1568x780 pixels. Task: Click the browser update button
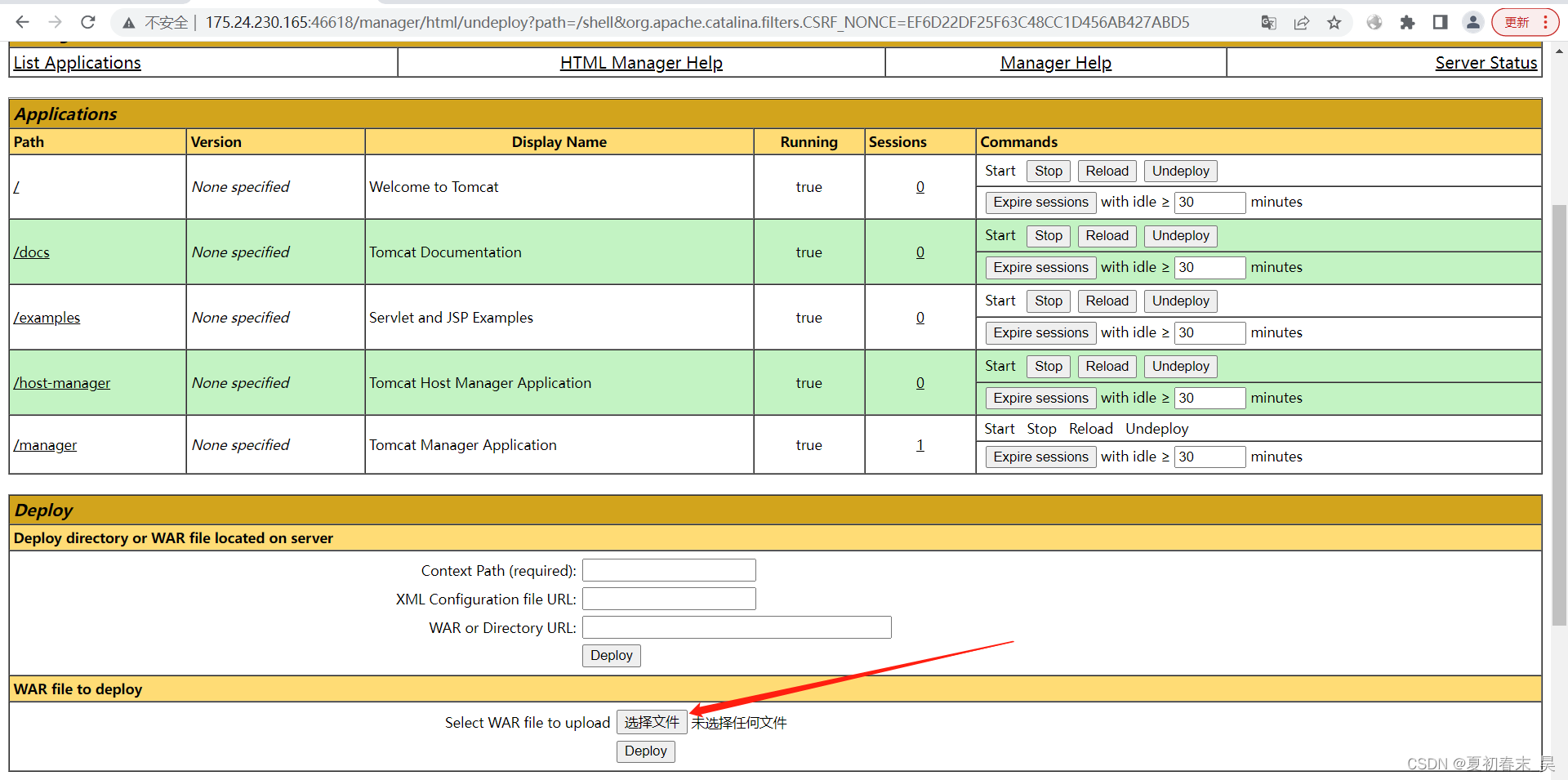(1525, 23)
